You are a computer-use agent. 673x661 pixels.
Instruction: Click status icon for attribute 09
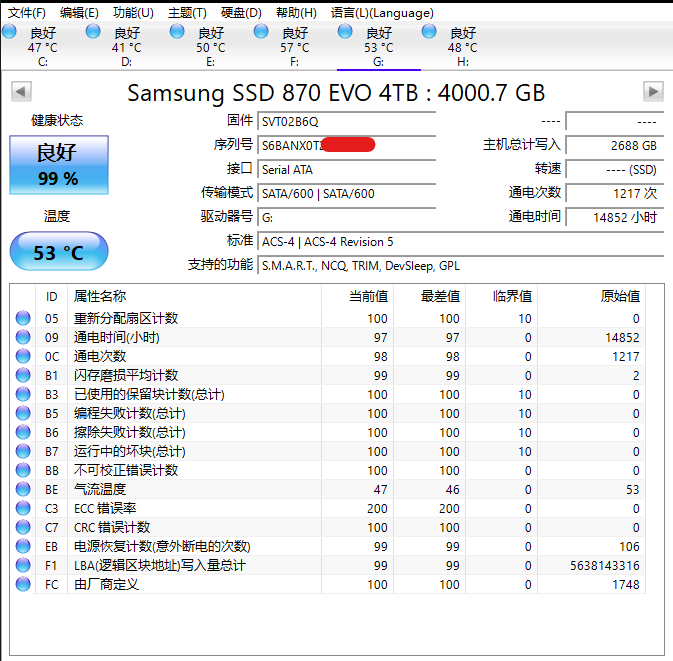(23, 337)
